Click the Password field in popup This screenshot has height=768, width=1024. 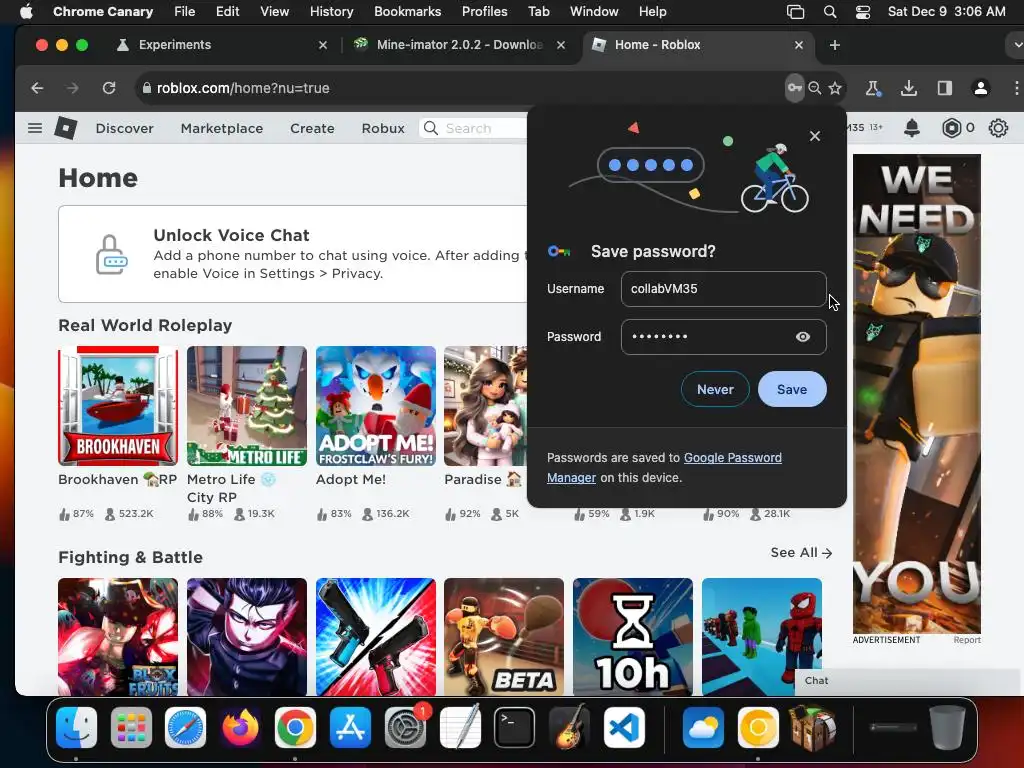point(724,337)
